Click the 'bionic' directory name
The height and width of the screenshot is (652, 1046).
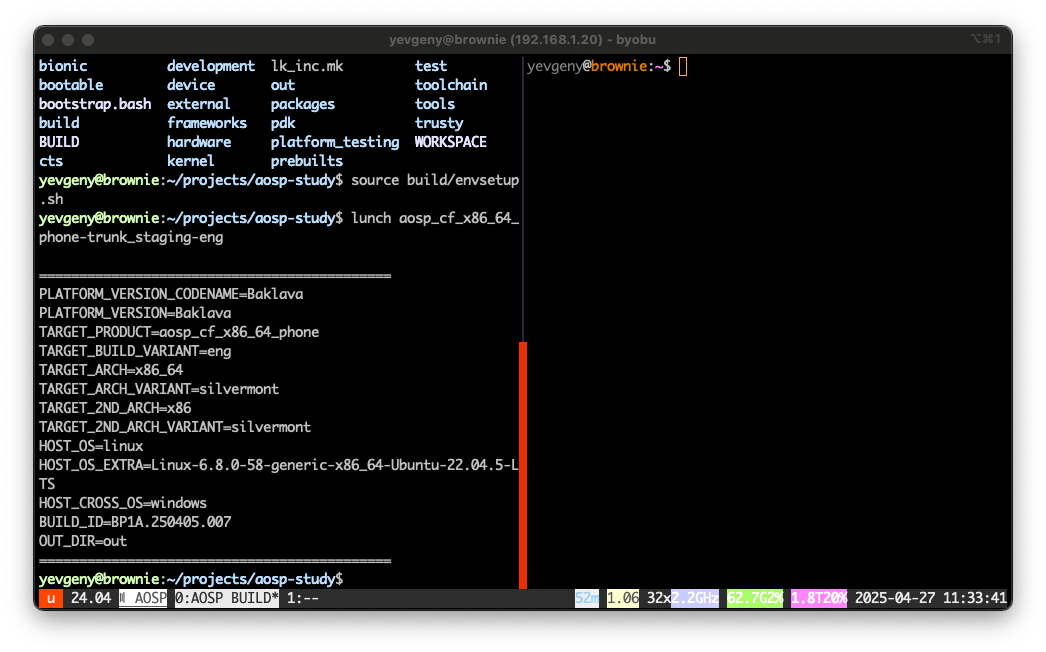pos(63,66)
